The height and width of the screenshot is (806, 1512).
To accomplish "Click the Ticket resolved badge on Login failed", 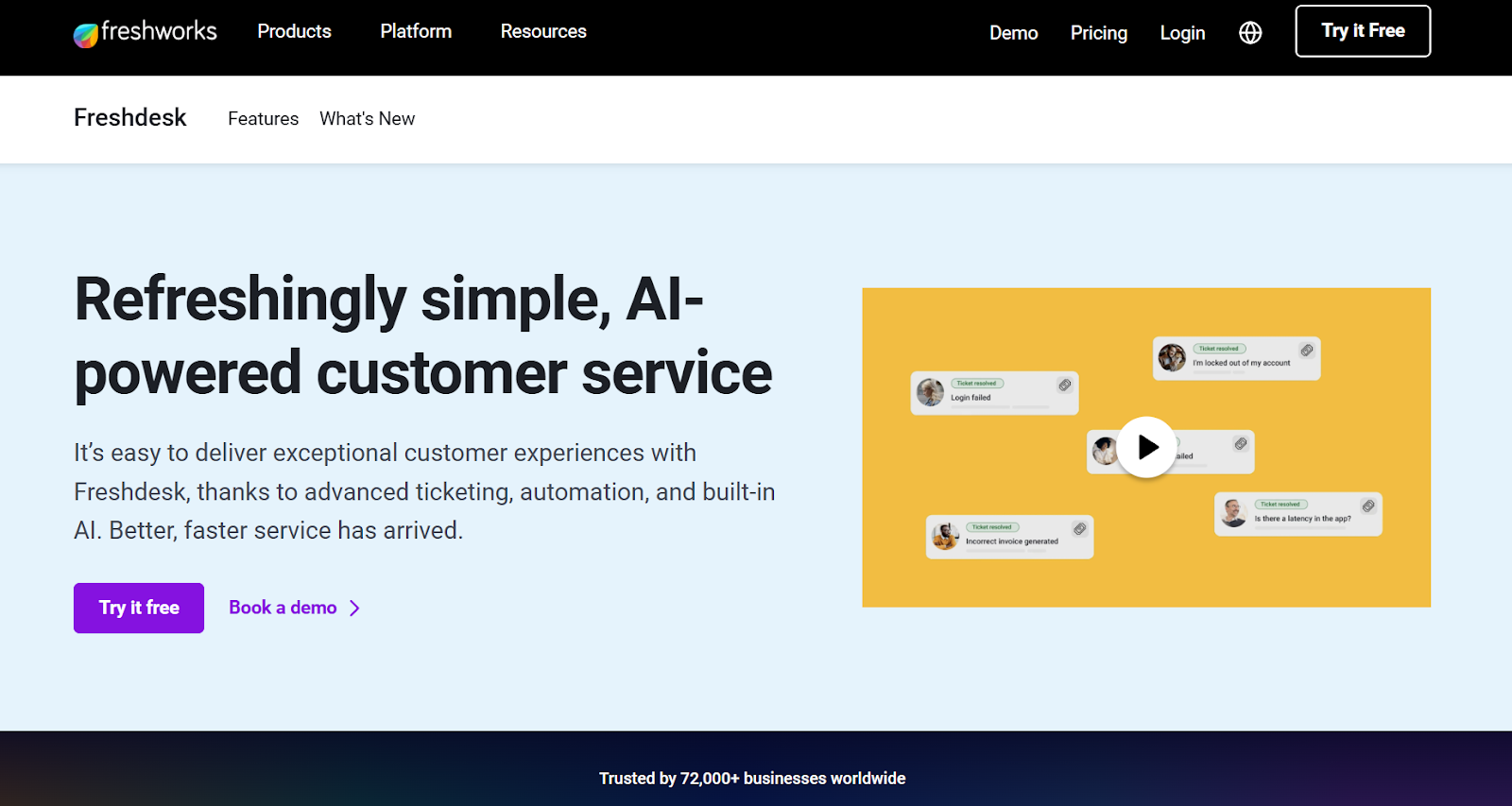I will click(977, 383).
